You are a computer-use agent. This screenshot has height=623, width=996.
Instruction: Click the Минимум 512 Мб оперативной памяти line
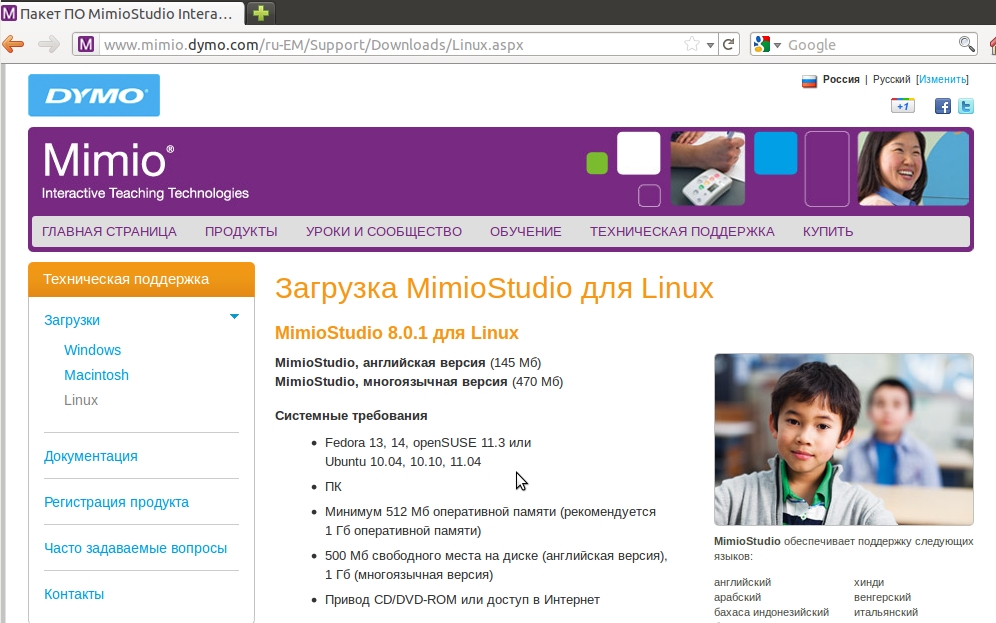pyautogui.click(x=490, y=521)
